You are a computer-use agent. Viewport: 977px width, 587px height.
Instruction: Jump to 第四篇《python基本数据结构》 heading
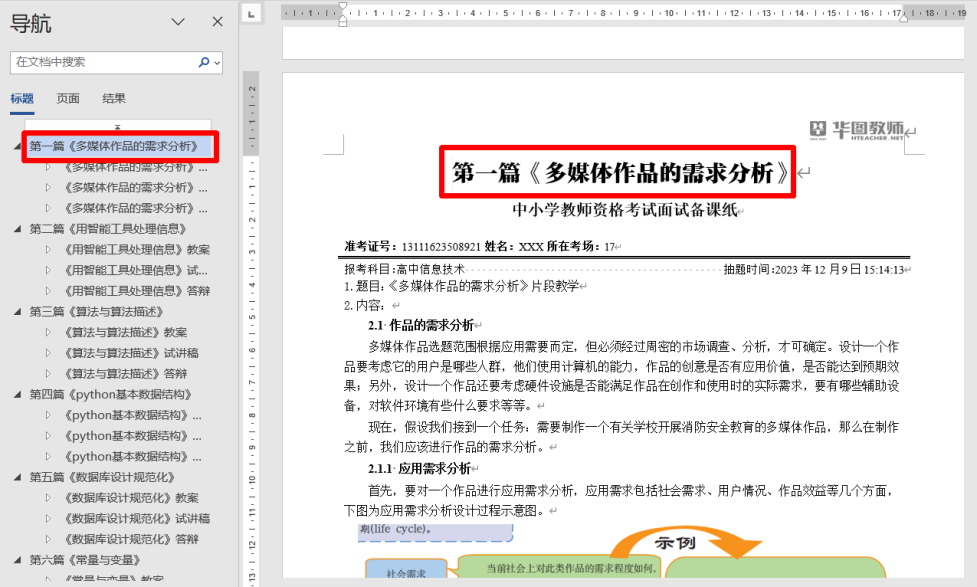point(109,394)
